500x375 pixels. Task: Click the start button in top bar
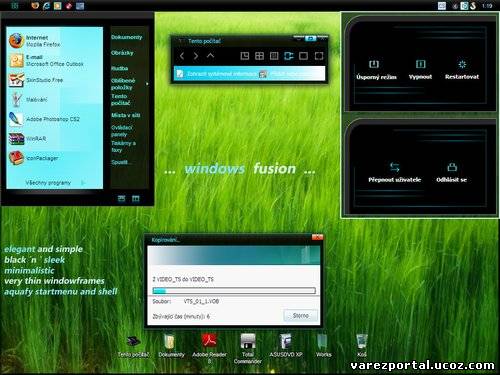tap(15, 5)
